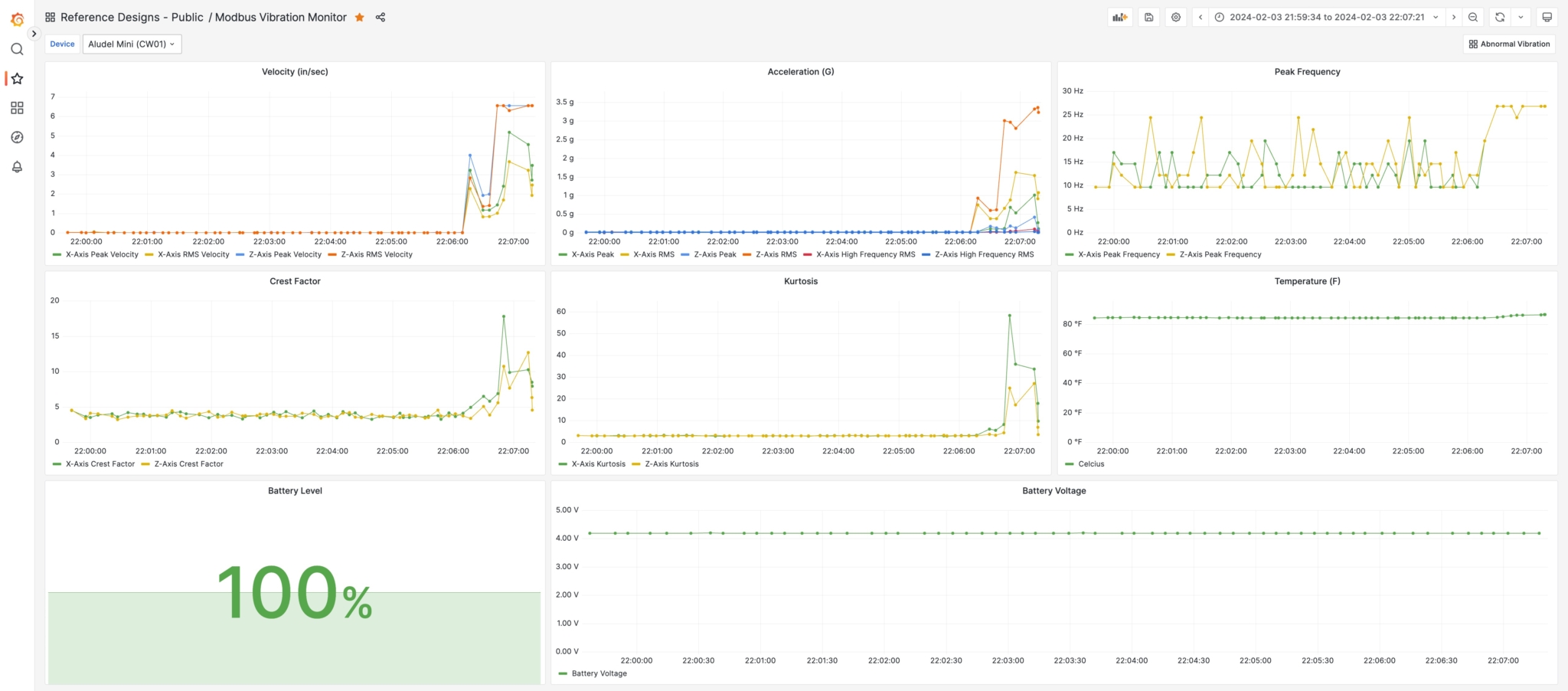This screenshot has height=691, width=1568.
Task: Zoom out the time range with the magnifier icon
Action: tap(1472, 17)
